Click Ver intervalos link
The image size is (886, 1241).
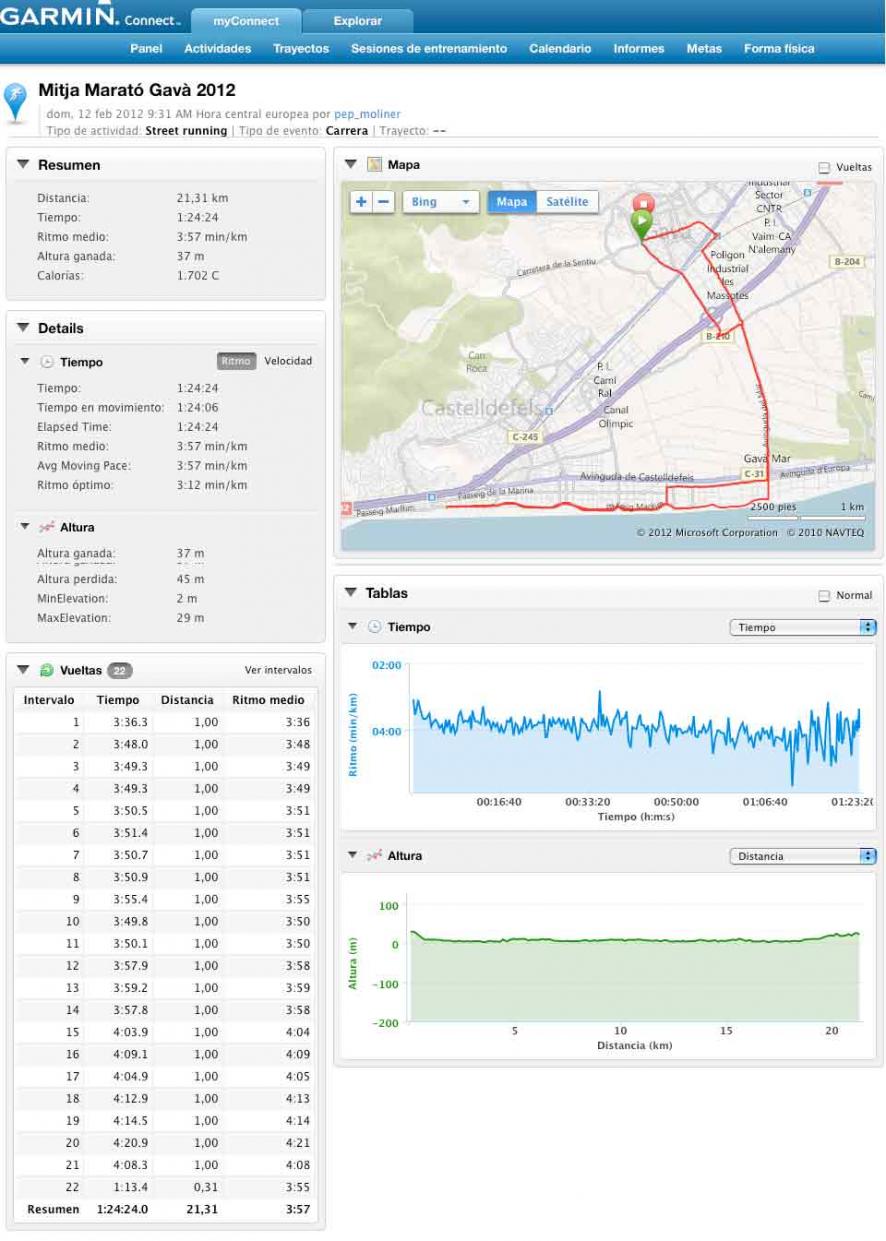coord(278,670)
